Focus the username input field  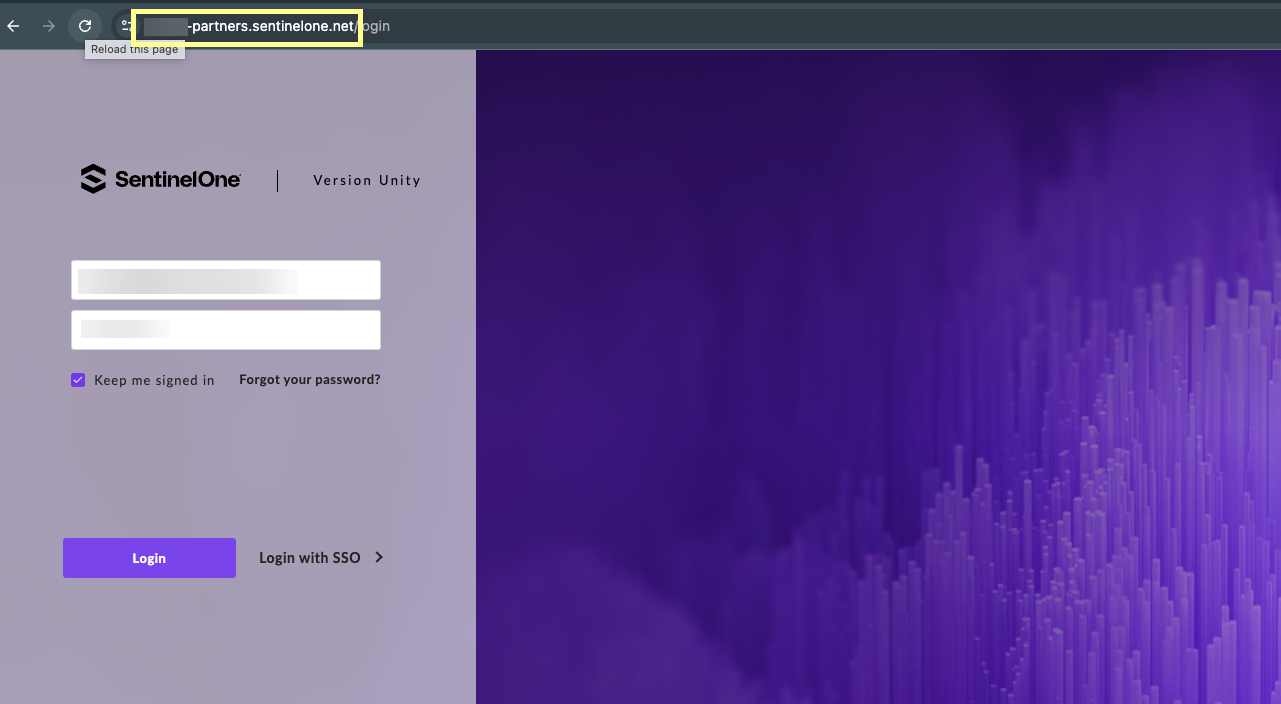click(x=226, y=280)
